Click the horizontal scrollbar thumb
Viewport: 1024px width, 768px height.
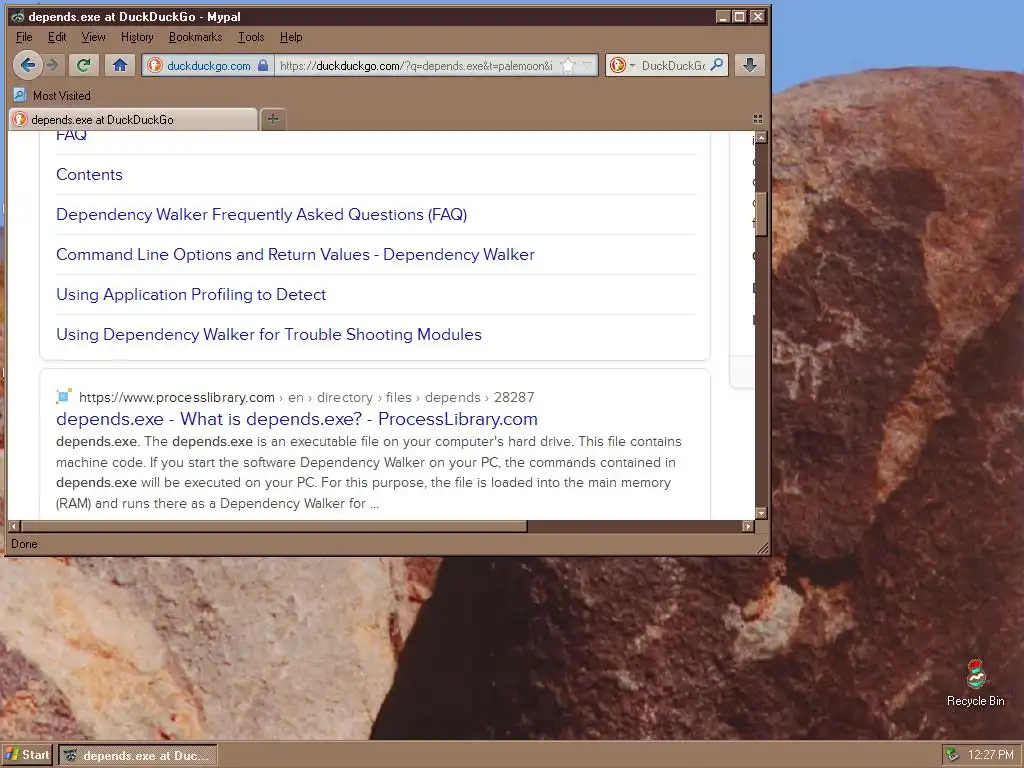pyautogui.click(x=274, y=526)
